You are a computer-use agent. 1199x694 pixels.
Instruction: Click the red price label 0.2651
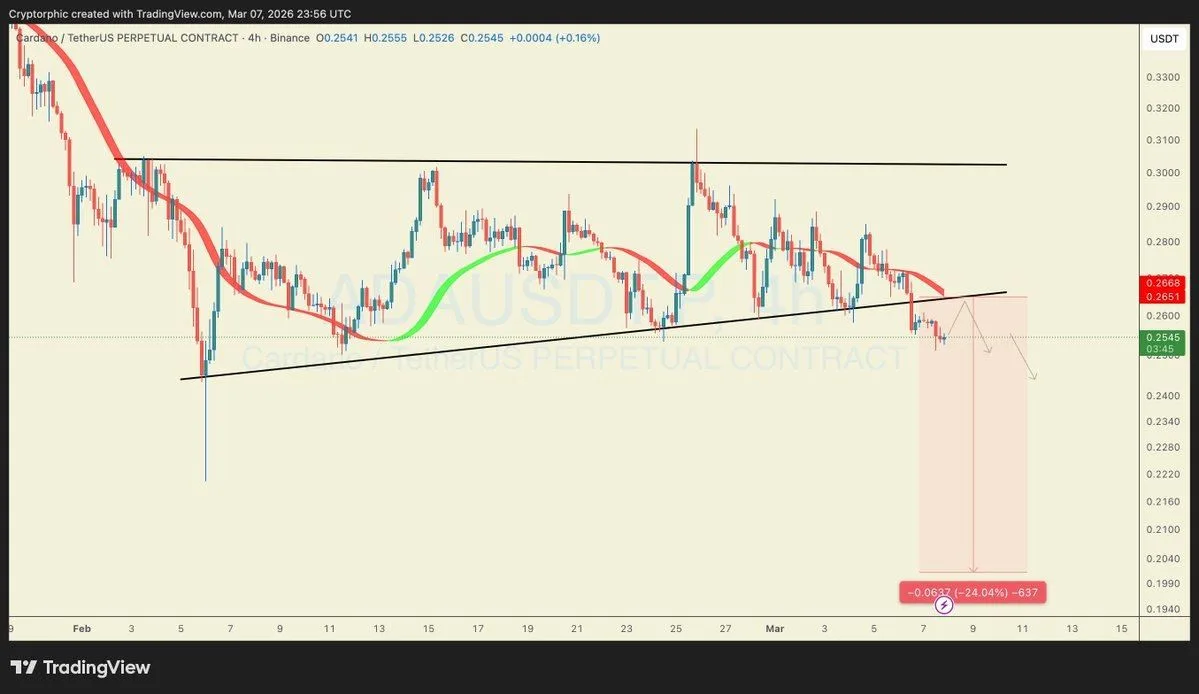pyautogui.click(x=1163, y=296)
